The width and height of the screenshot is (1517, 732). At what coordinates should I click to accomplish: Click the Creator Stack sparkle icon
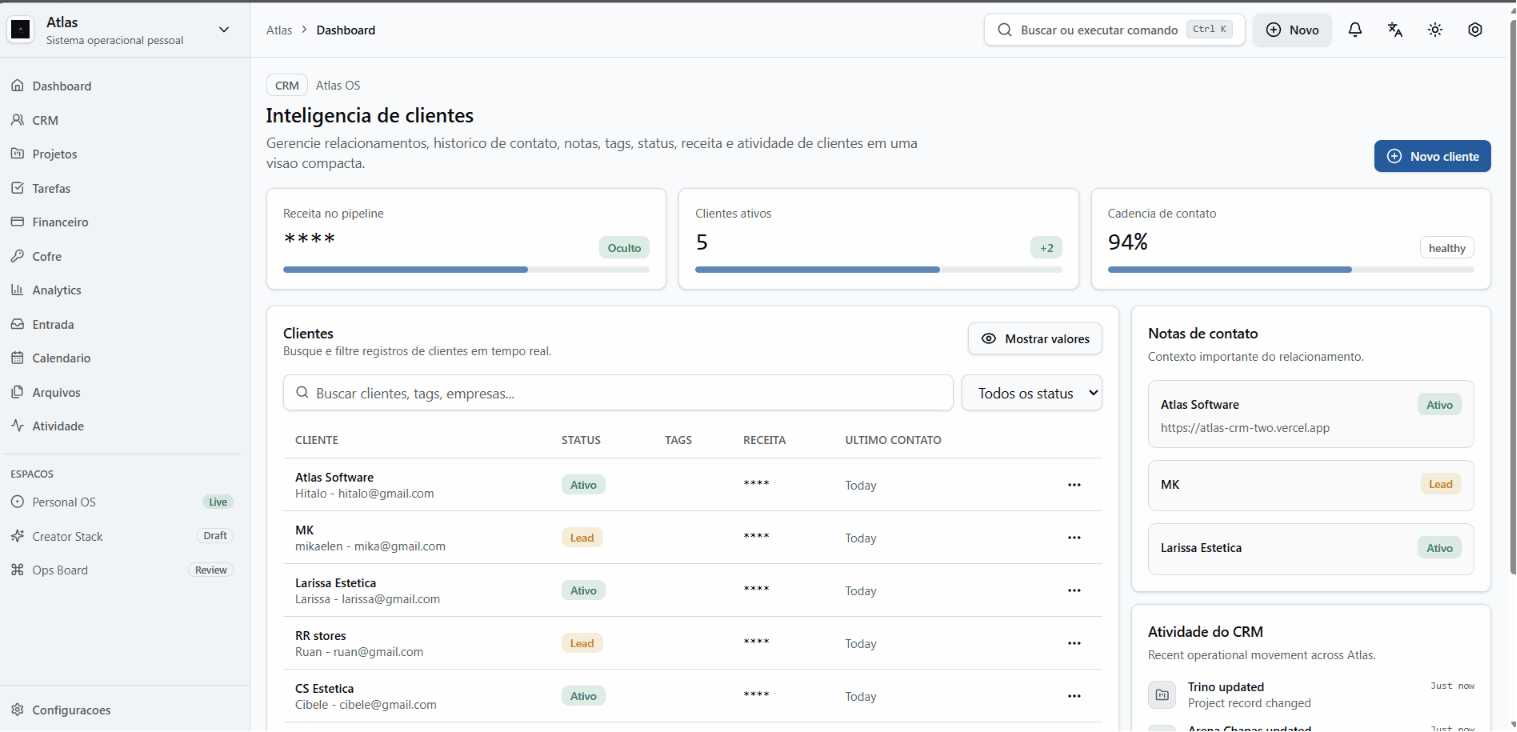point(17,536)
